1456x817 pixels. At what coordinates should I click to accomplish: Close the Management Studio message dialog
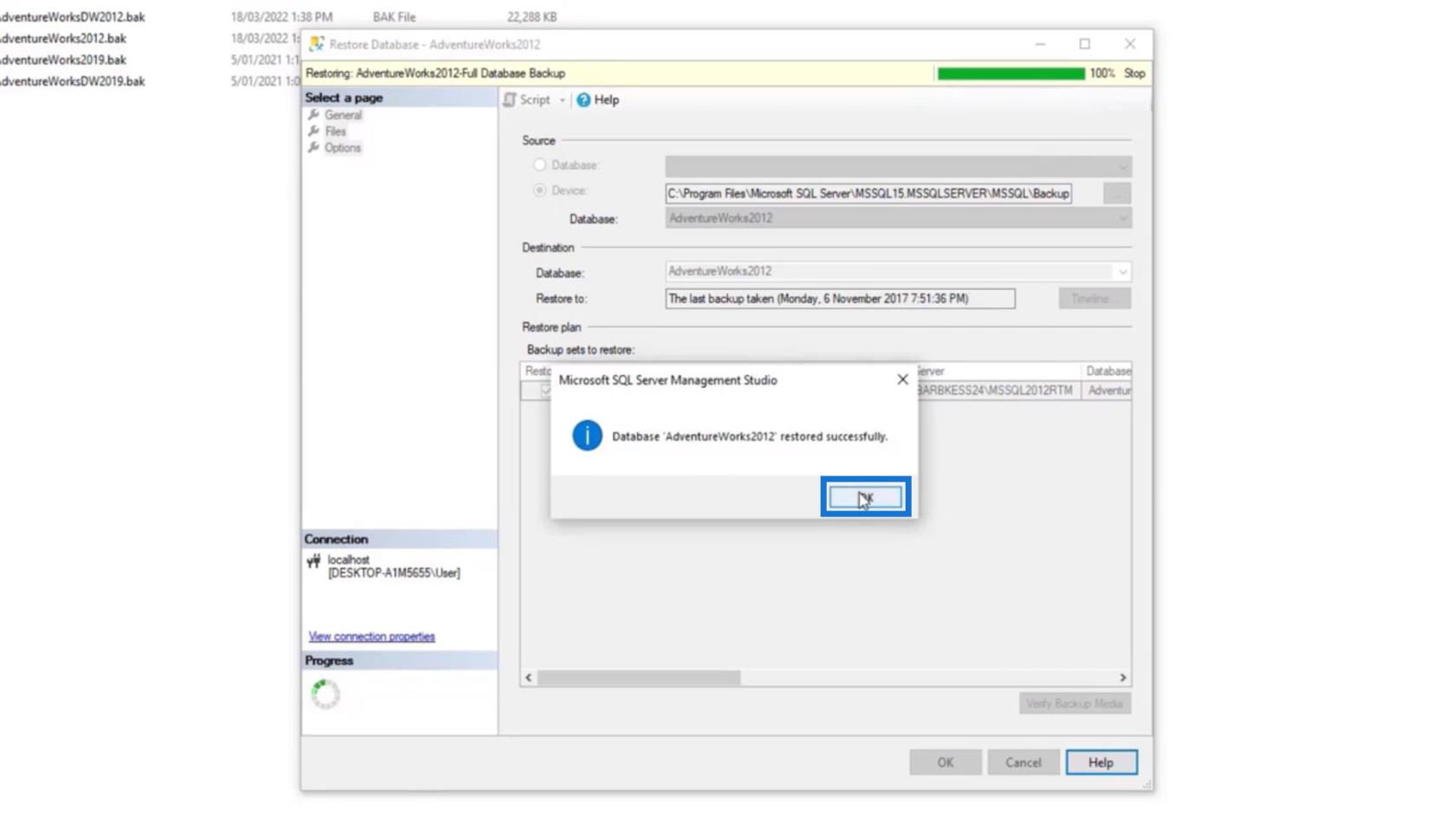pos(902,379)
